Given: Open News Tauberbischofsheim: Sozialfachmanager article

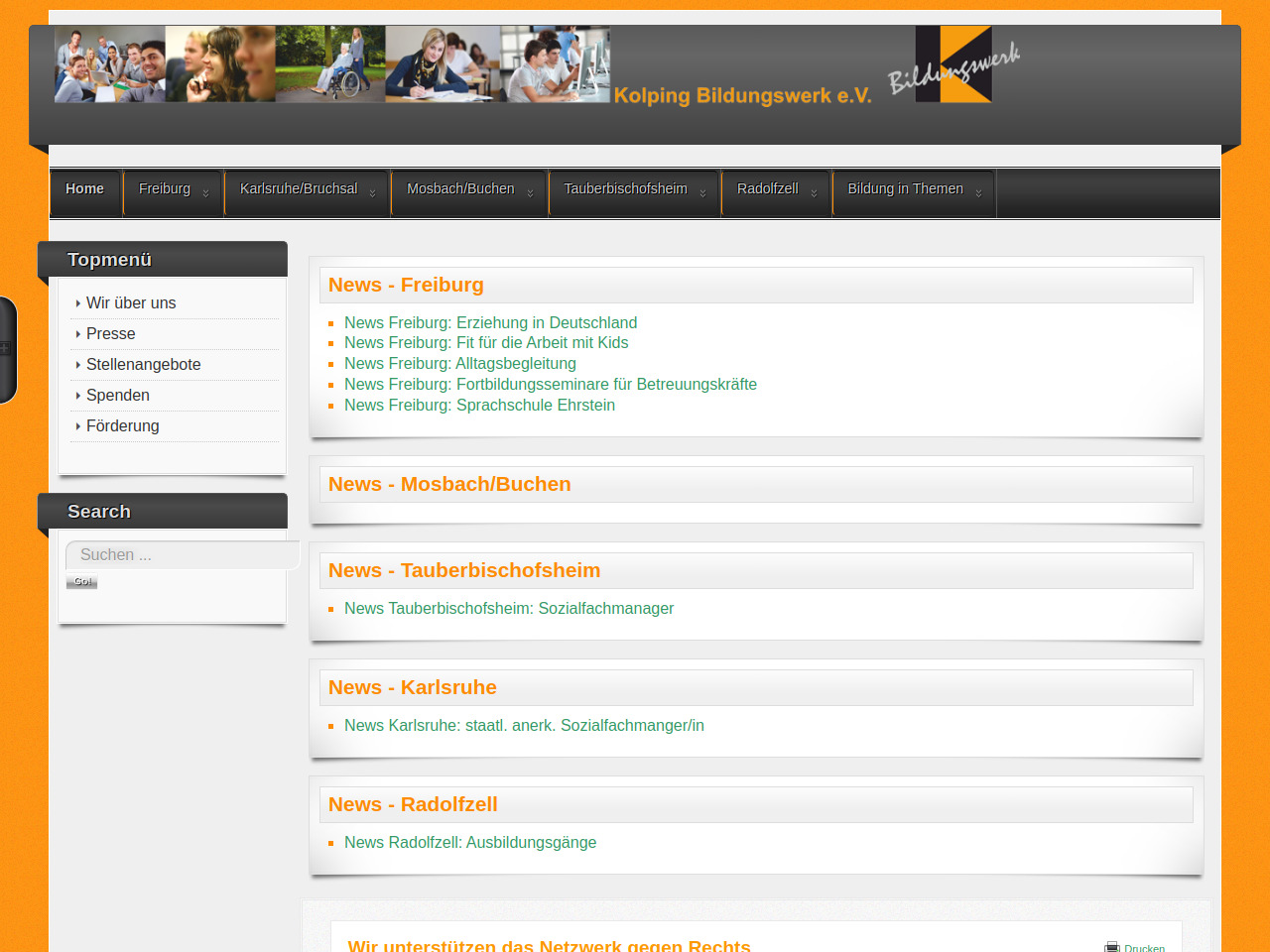Looking at the screenshot, I should pyautogui.click(x=508, y=609).
